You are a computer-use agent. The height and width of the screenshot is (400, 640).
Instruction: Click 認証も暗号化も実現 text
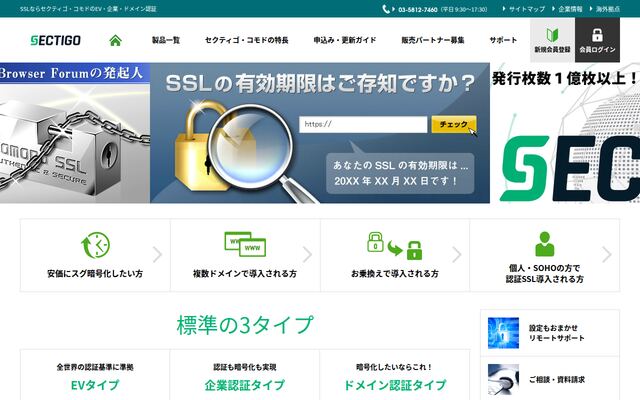[245, 367]
